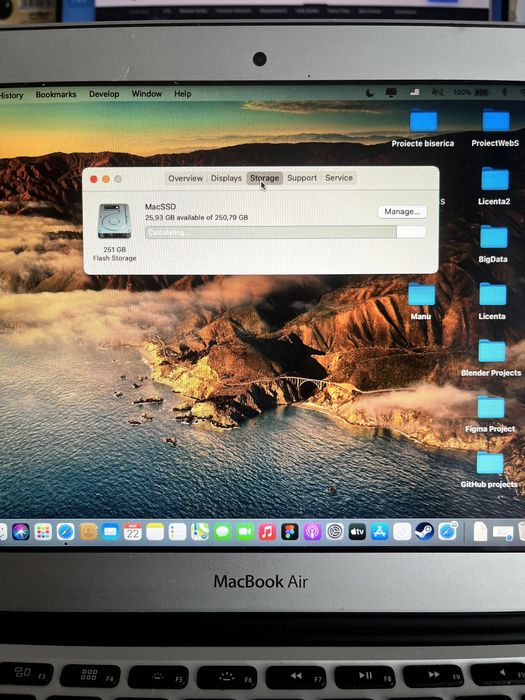This screenshot has width=525, height=700.
Task: Select the Figma Project folder
Action: [x=490, y=414]
